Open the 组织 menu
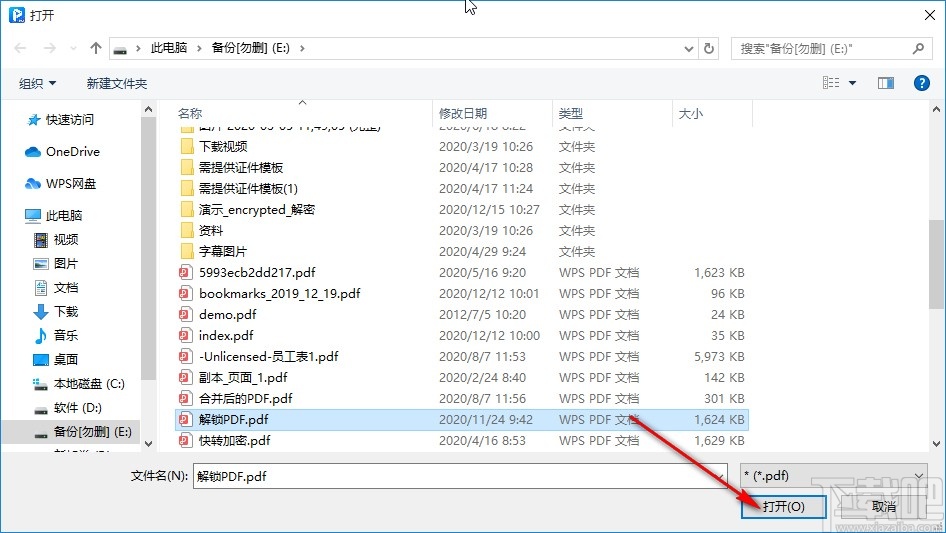Image resolution: width=946 pixels, height=533 pixels. click(37, 83)
